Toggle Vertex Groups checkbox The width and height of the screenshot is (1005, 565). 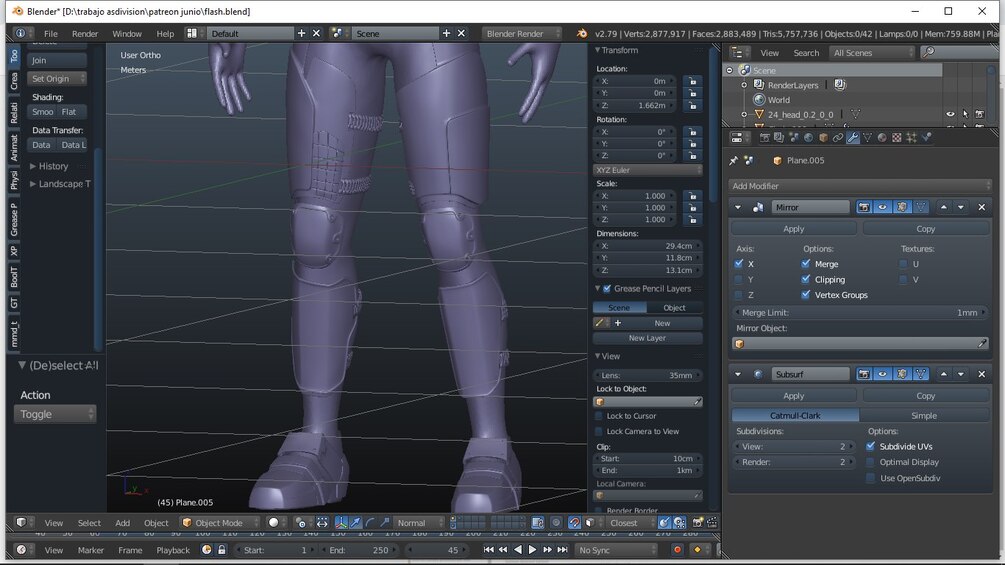point(806,295)
